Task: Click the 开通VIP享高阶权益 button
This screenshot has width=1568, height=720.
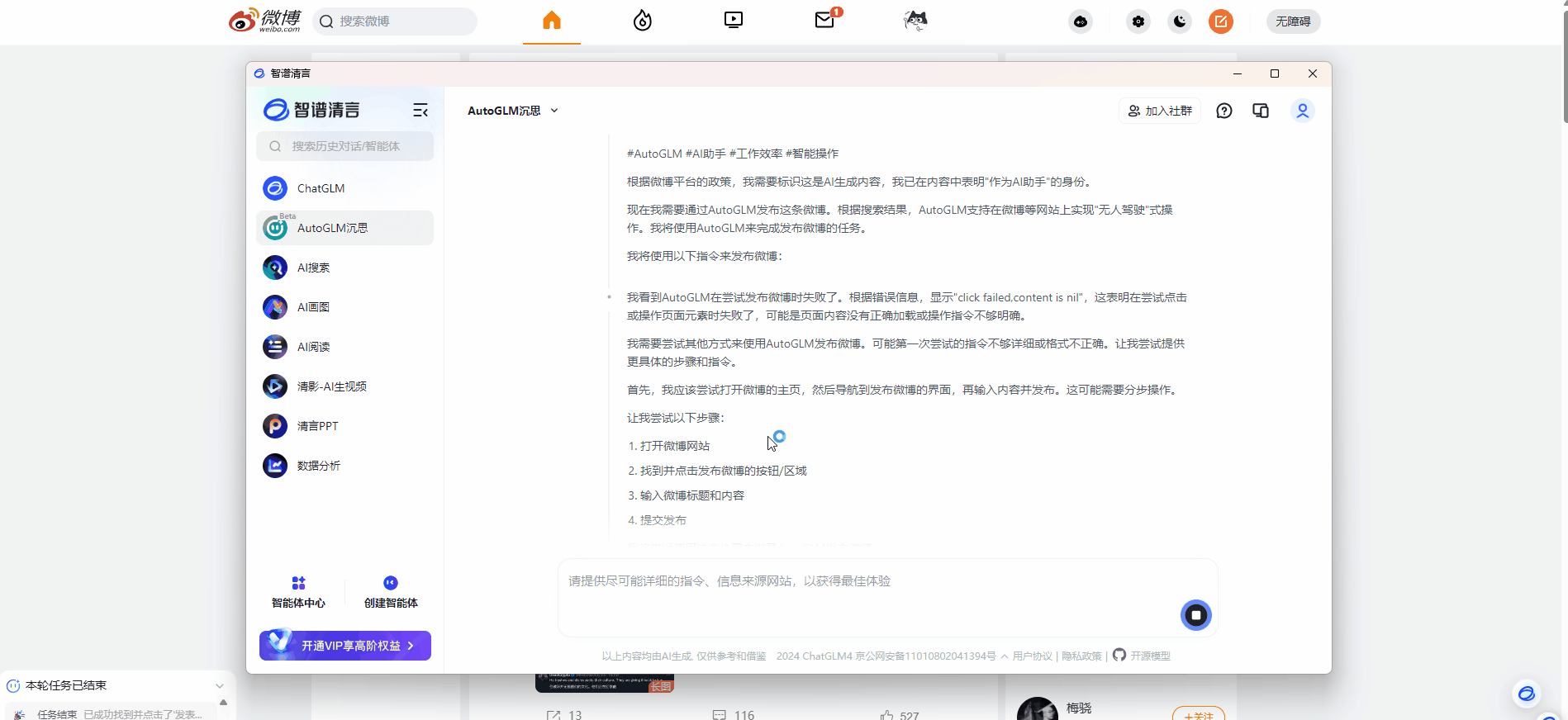Action: point(345,646)
